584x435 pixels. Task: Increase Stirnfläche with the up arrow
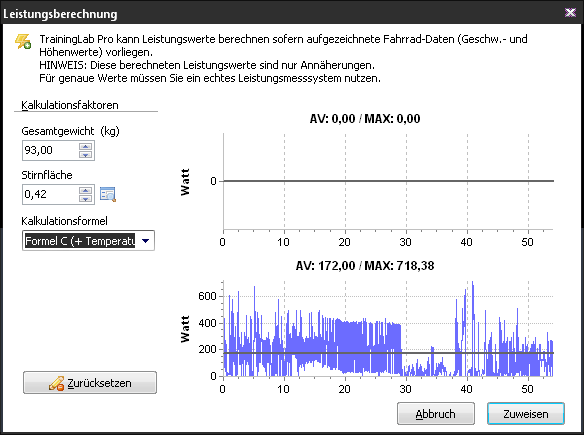tap(86, 190)
